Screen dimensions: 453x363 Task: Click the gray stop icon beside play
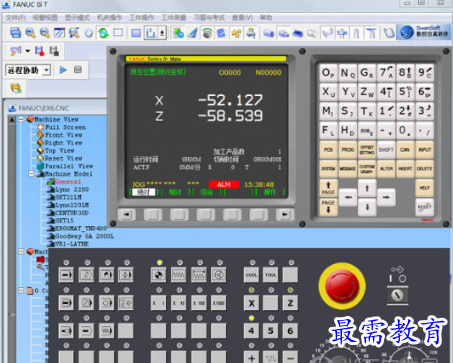point(78,70)
